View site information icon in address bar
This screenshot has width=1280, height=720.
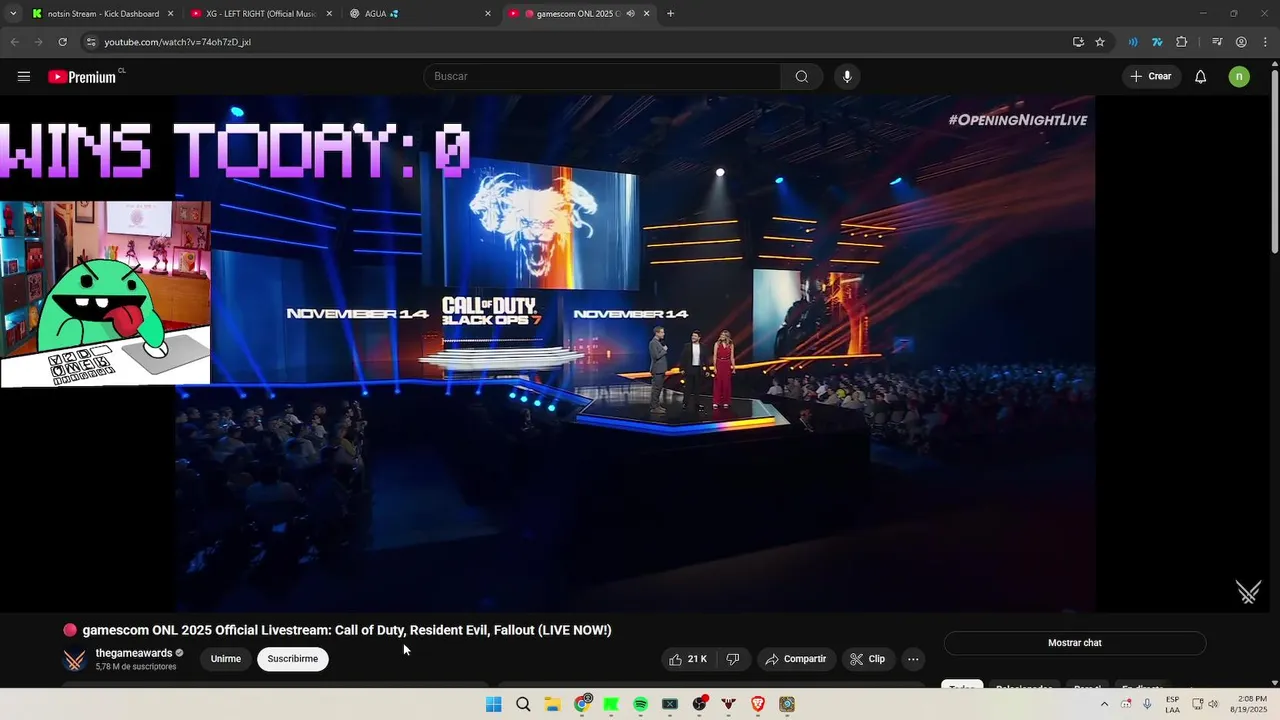91,42
